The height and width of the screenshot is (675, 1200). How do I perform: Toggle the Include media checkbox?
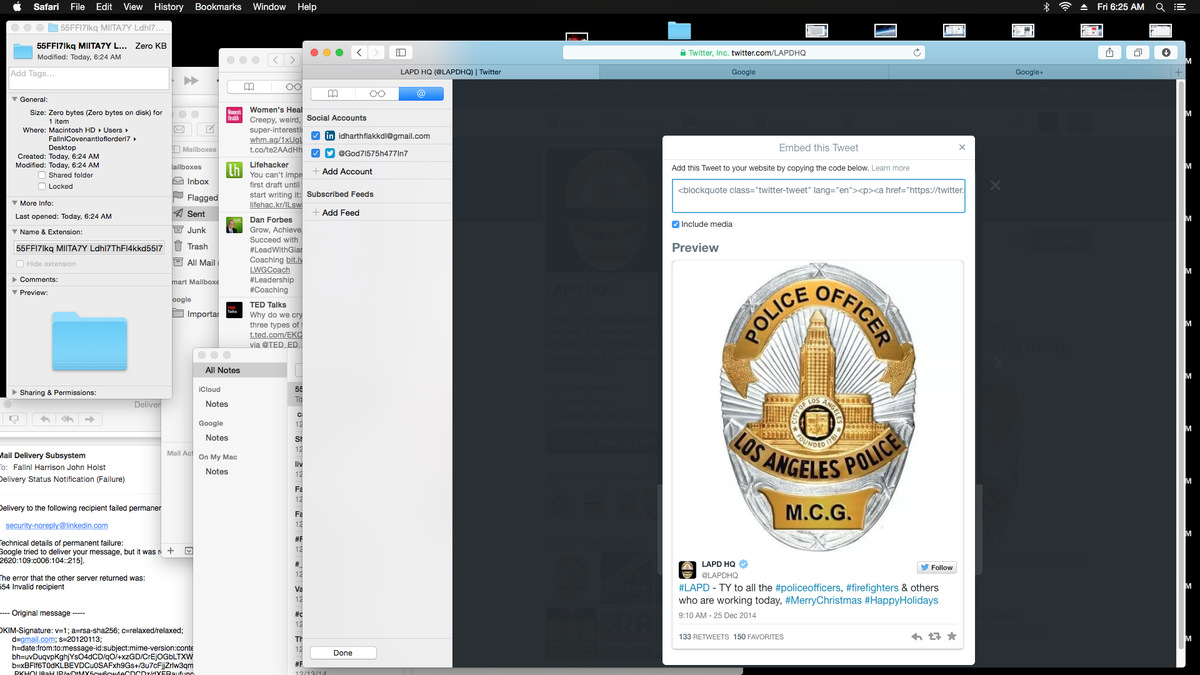pos(676,224)
